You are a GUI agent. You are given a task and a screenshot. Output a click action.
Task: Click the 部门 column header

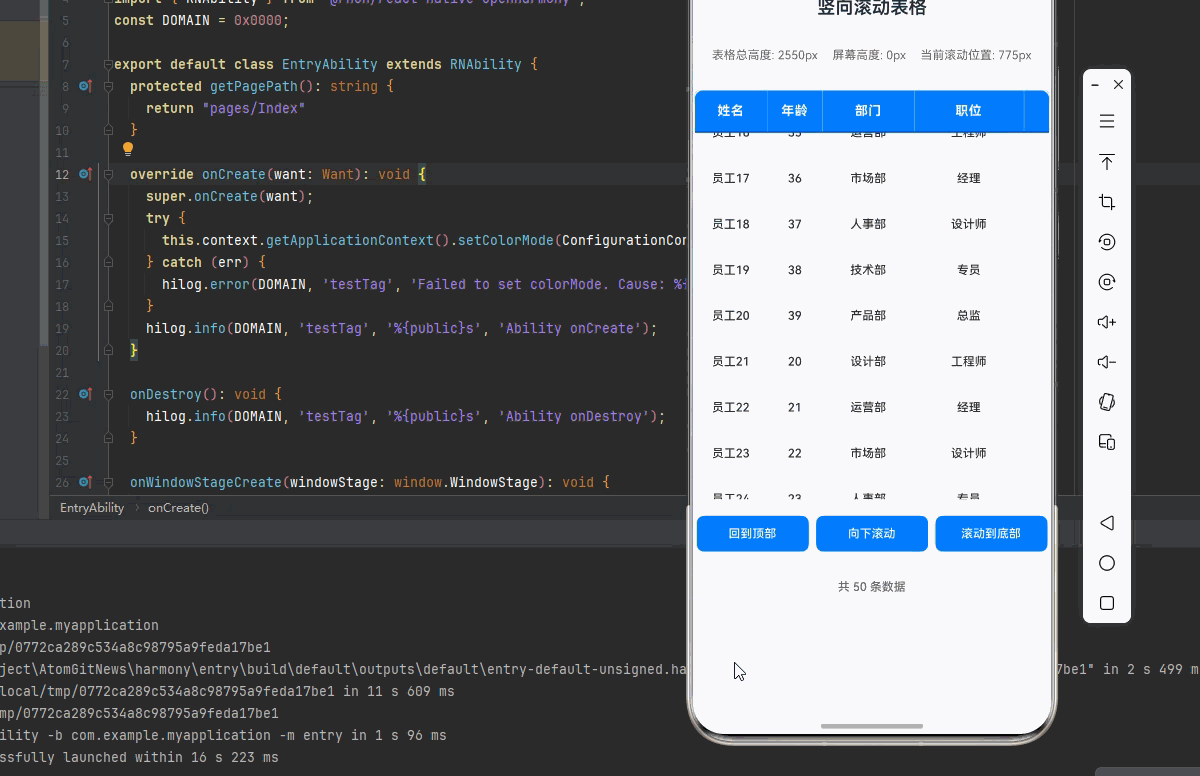[868, 111]
